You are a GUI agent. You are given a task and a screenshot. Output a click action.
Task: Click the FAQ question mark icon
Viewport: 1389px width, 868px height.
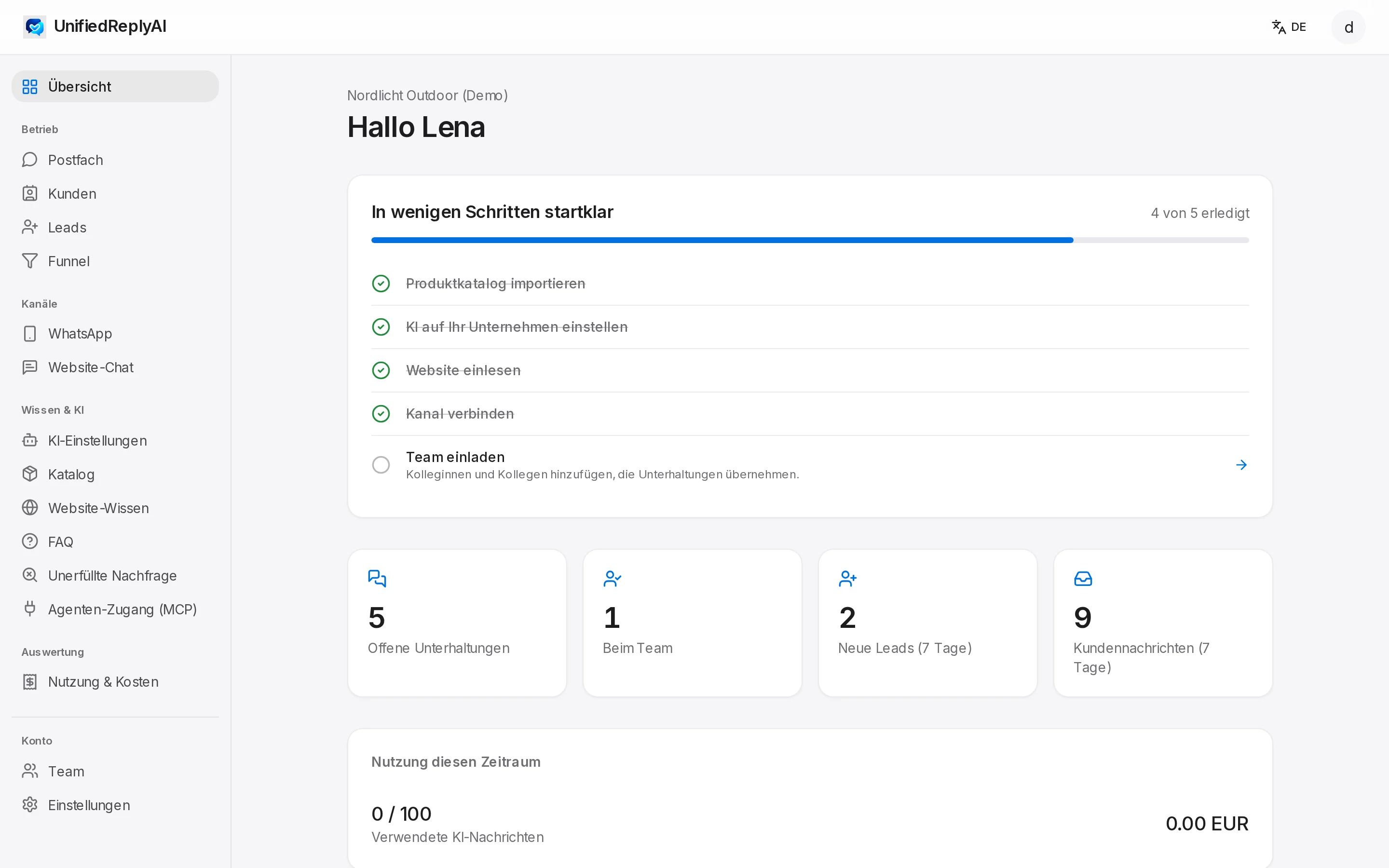tap(30, 542)
